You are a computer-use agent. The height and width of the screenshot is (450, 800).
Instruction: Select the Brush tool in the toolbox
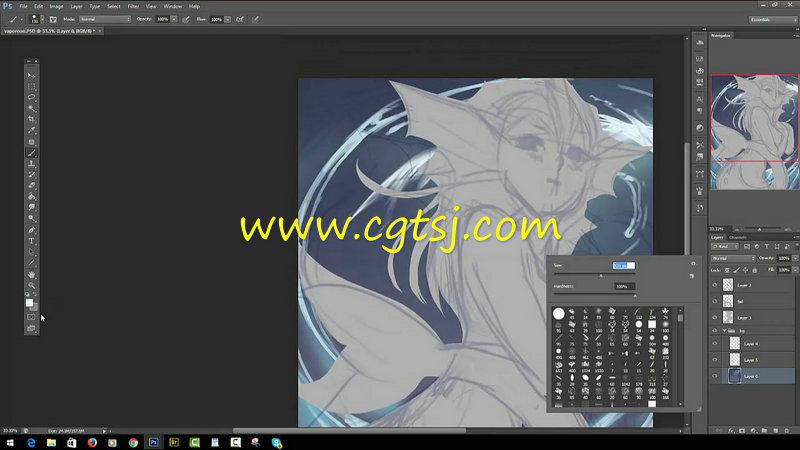31,153
